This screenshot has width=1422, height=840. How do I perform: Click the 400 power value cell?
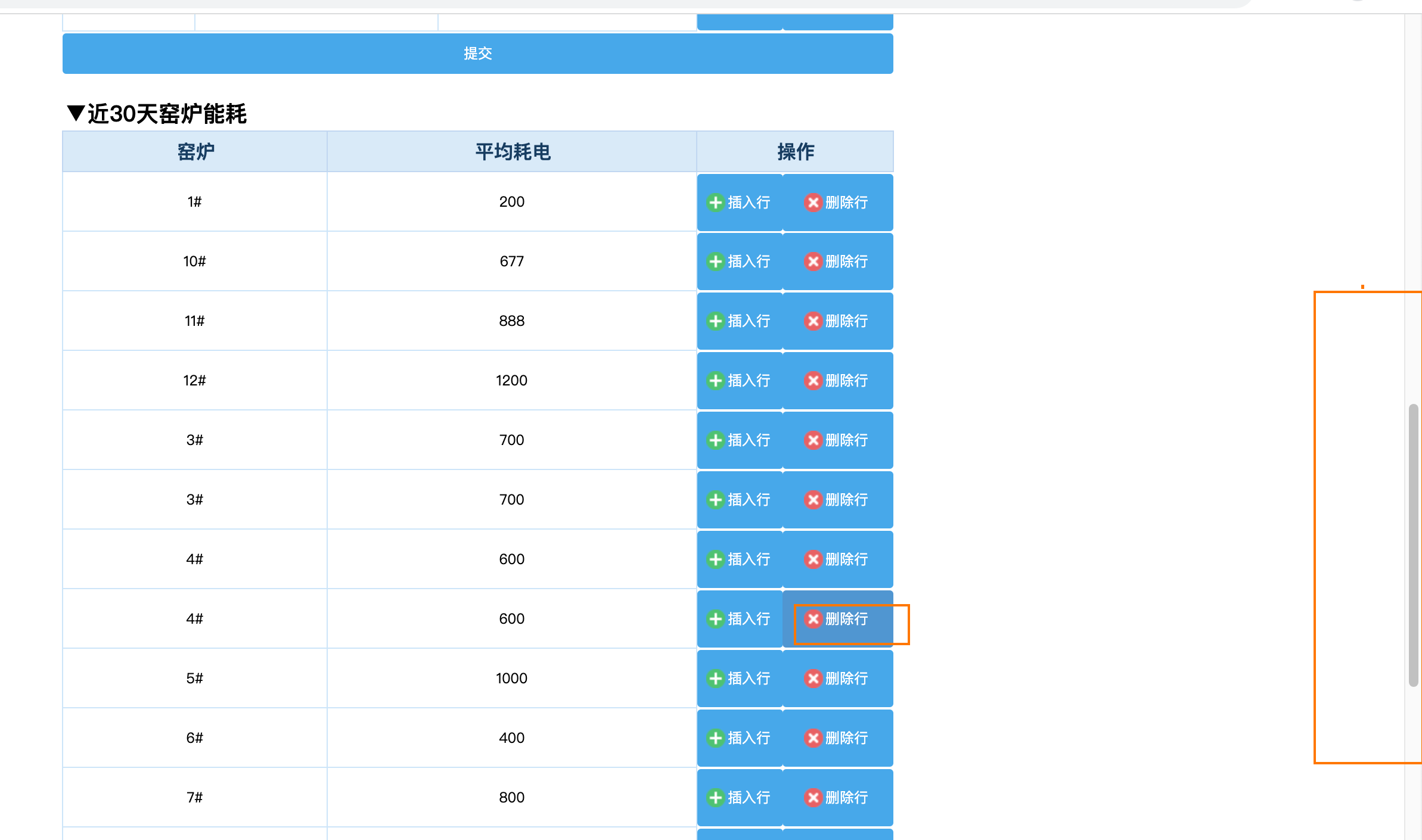click(x=512, y=738)
